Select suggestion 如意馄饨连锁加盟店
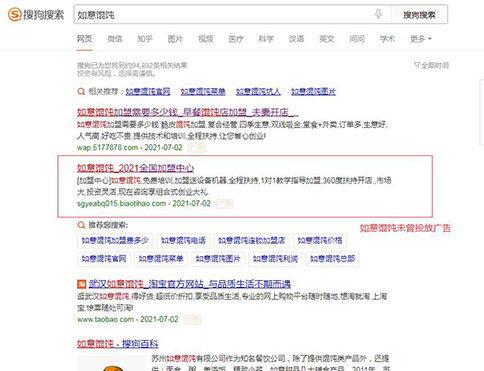The width and height of the screenshot is (484, 371). click(252, 241)
